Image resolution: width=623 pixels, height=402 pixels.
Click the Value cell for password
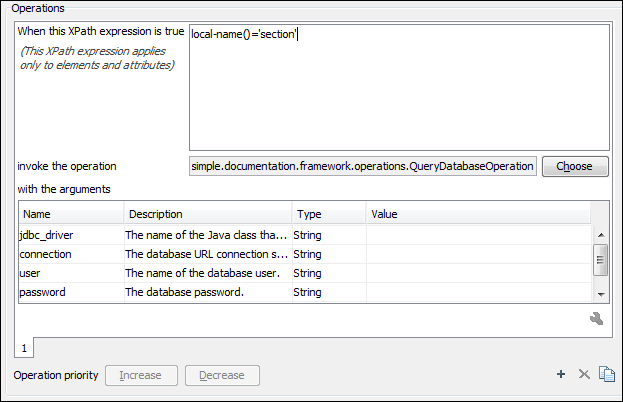point(478,292)
